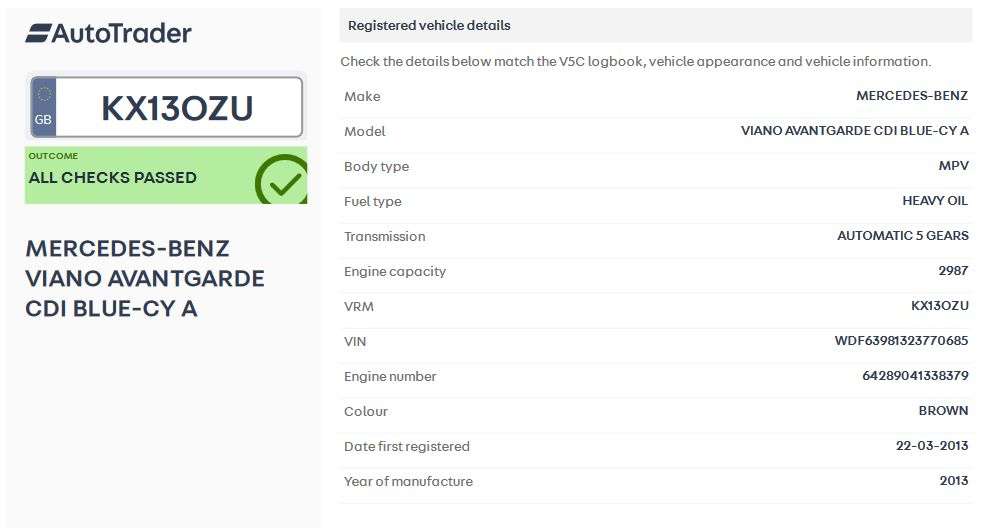Click the Transmission value AUTOMATIC 5 GEARS
The width and height of the screenshot is (983, 528).
pyautogui.click(x=902, y=236)
